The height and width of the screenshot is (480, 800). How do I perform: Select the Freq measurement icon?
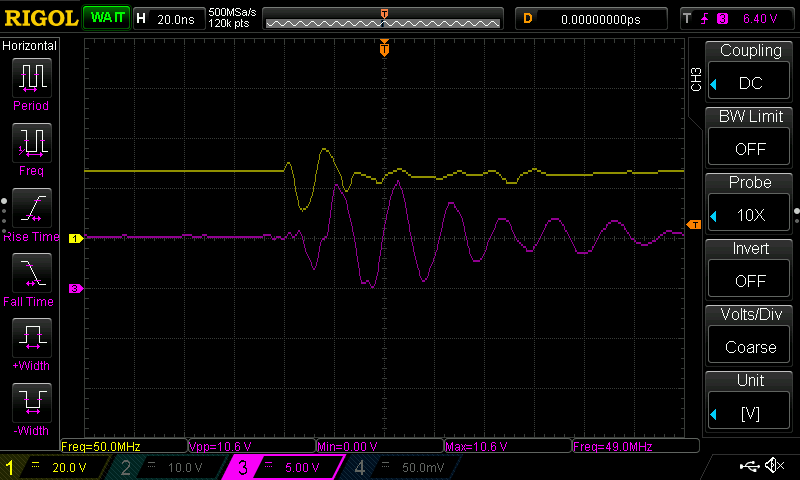(x=32, y=143)
